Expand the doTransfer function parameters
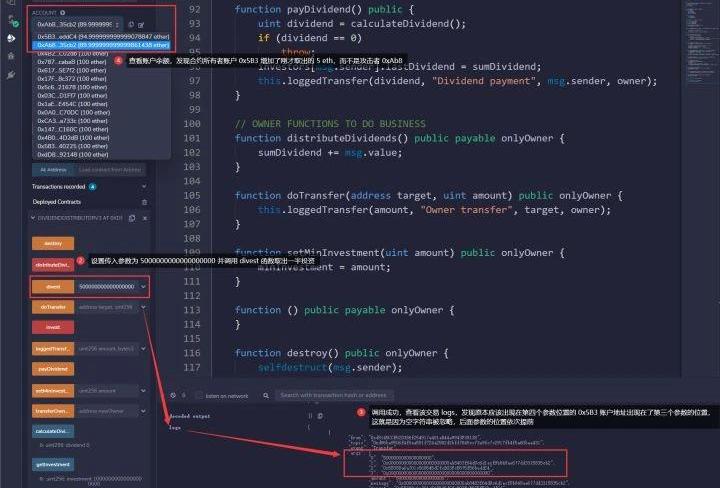The height and width of the screenshot is (488, 720). pos(144,307)
